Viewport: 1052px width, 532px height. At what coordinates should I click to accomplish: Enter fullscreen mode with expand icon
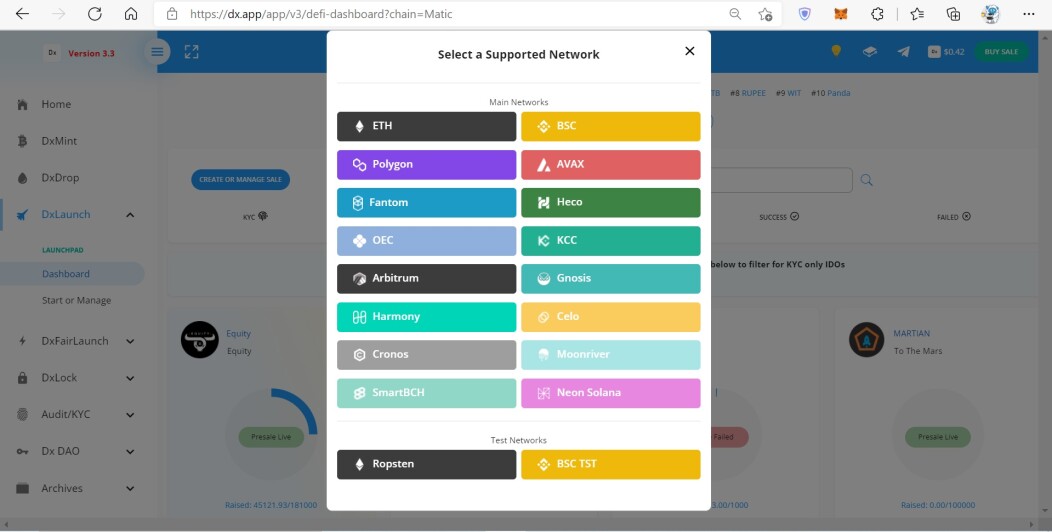pos(191,52)
